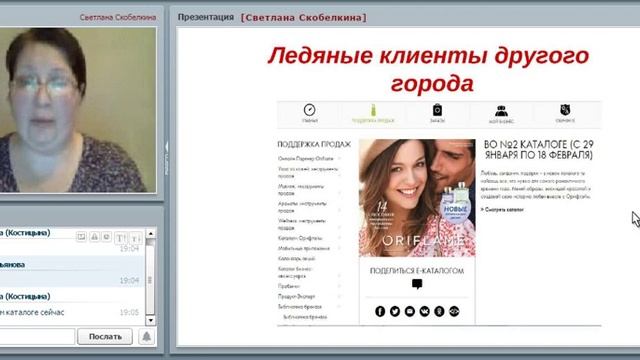Click 'Светлана Скобелкина' name above webcam
The image size is (640, 360).
(x=118, y=17)
